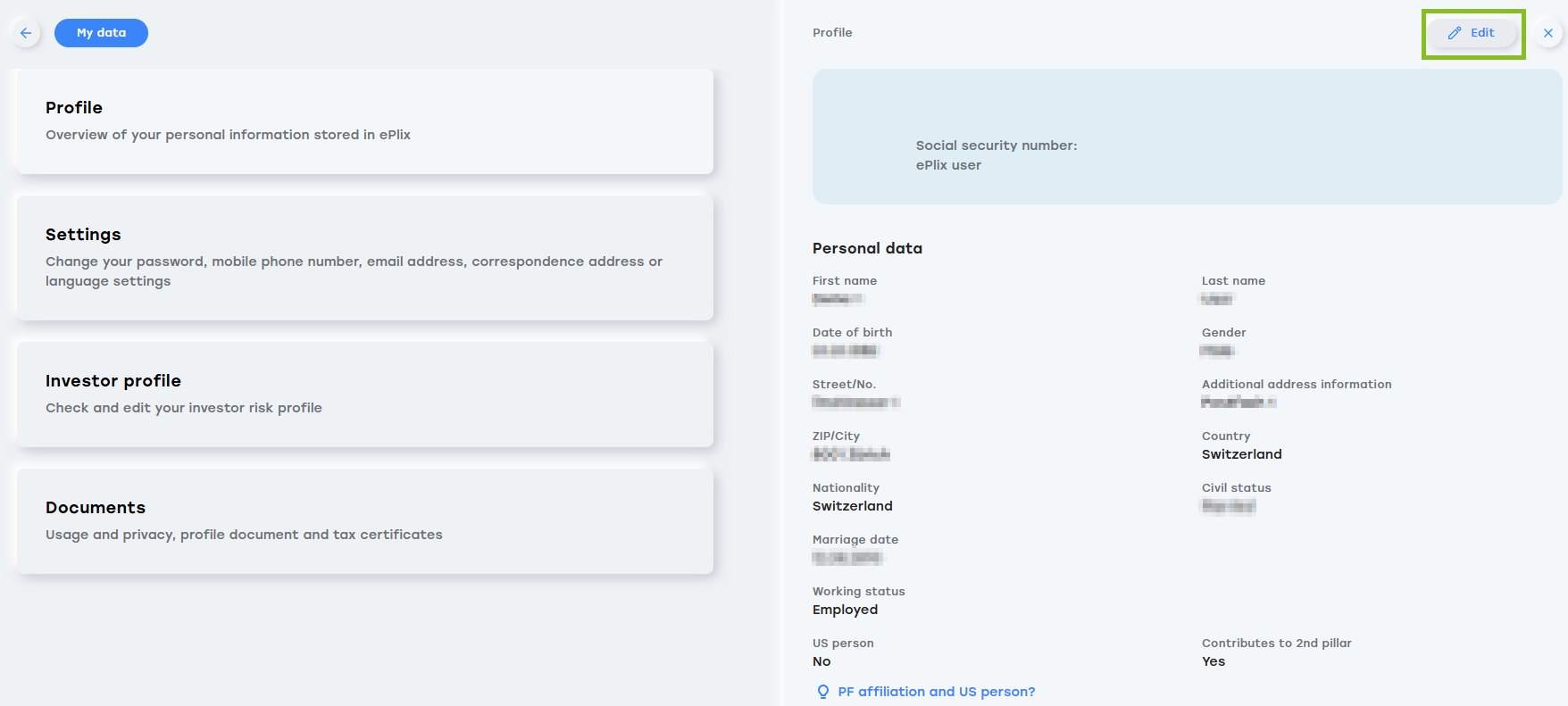Click the lightbulb icon near PF affiliation
The image size is (1568, 706).
(823, 692)
